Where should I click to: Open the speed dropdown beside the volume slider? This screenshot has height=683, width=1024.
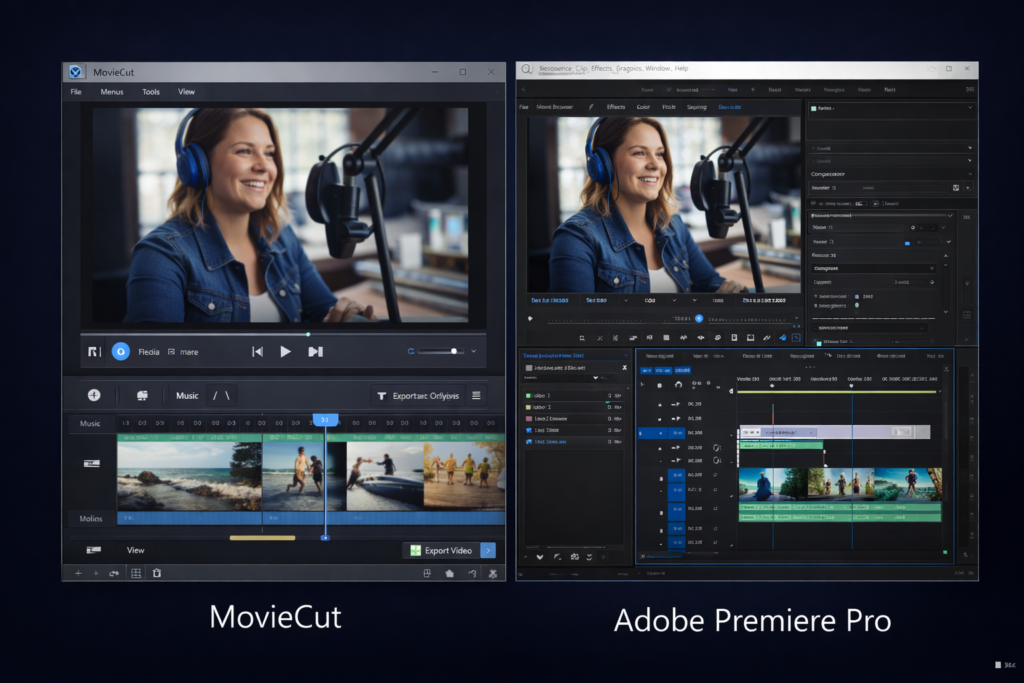(x=472, y=352)
